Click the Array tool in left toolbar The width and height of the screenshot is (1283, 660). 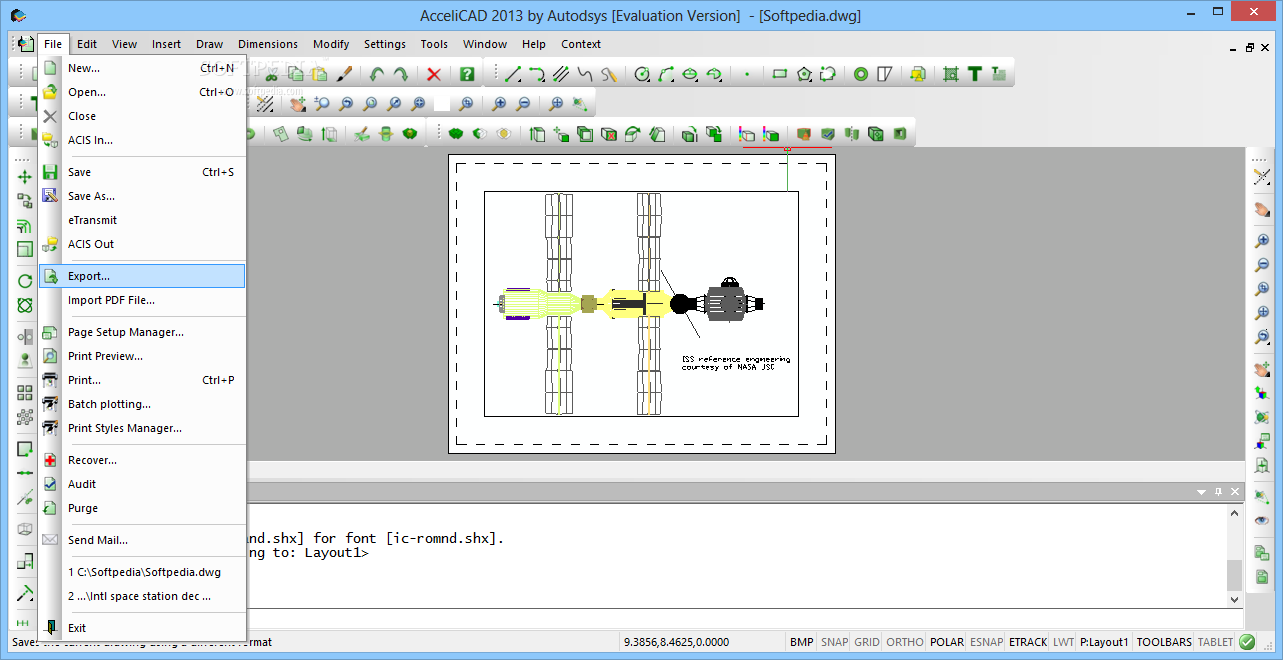[x=25, y=393]
